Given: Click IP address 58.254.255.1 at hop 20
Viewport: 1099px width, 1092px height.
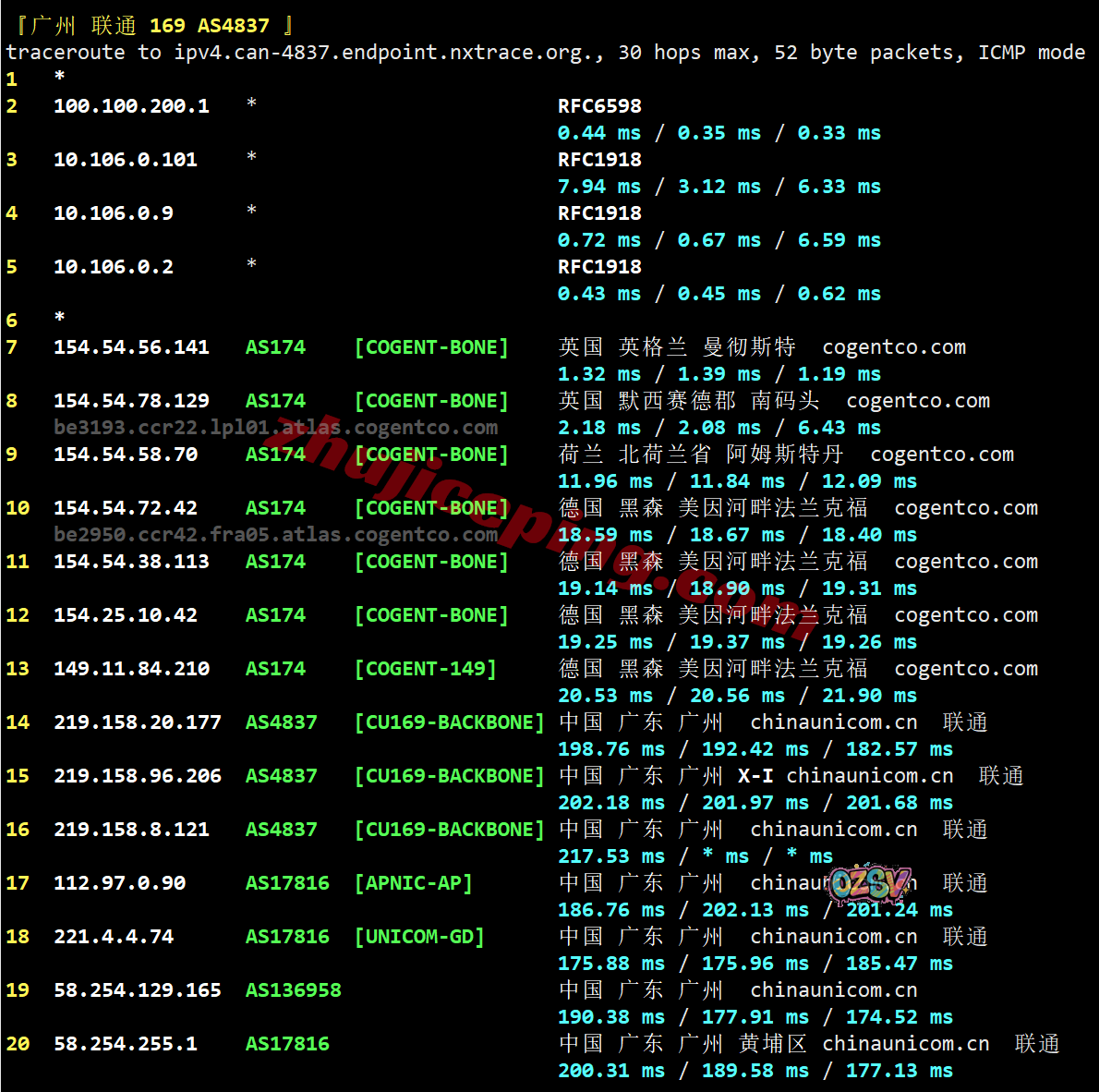Looking at the screenshot, I should pos(125,1044).
